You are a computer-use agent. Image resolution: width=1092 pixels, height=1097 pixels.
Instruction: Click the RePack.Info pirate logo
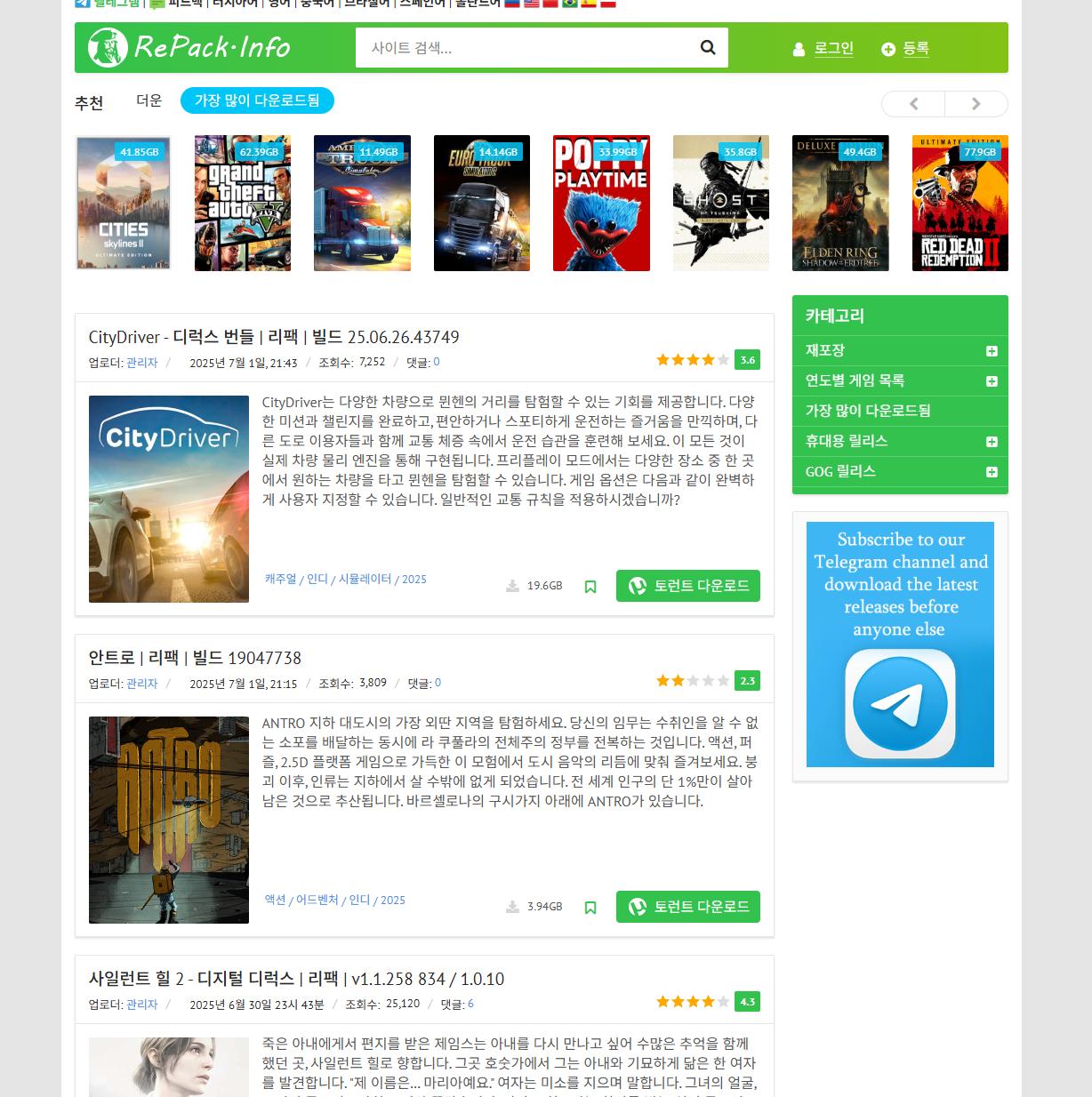point(189,47)
